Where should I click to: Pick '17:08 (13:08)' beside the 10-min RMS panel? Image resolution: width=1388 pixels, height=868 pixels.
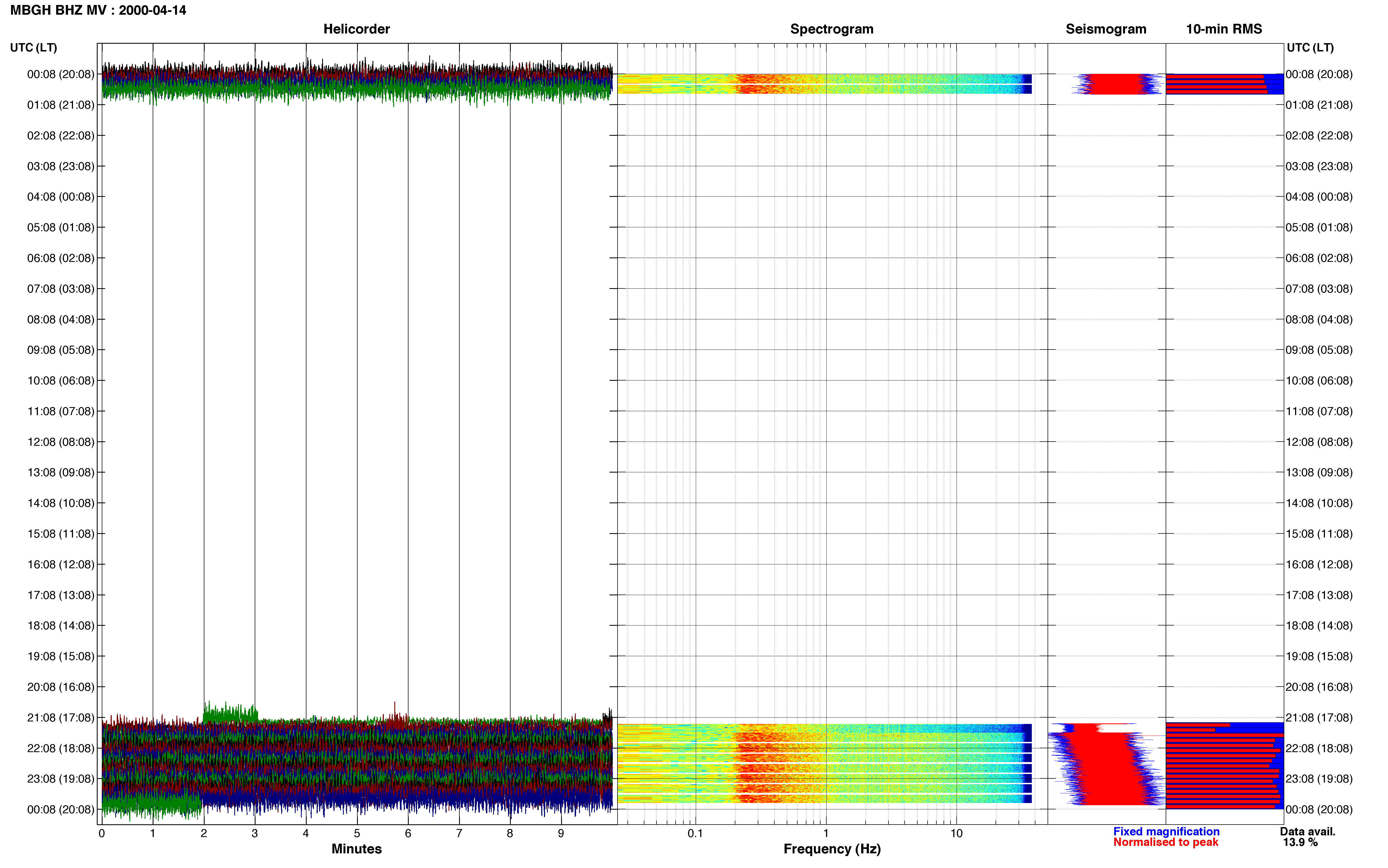1319,595
